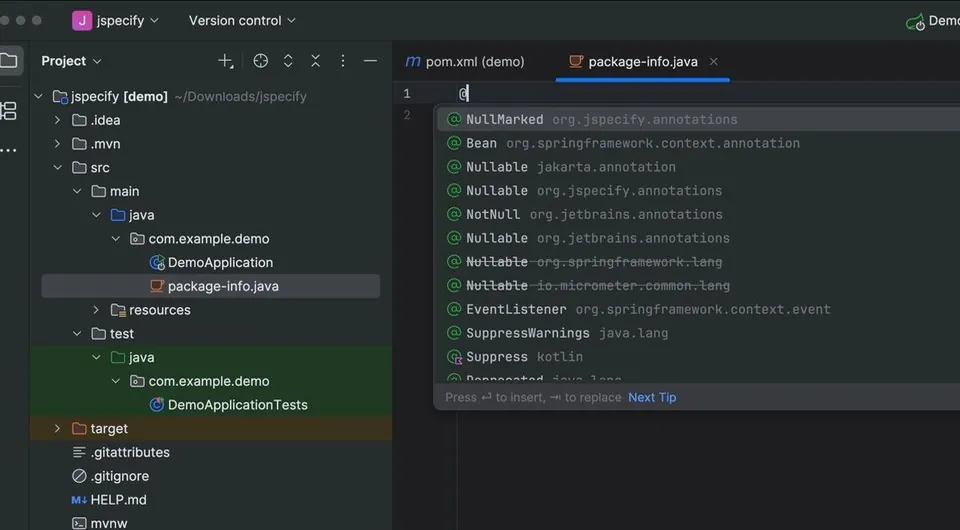
Task: Choose deprecated Nullable io.micrometer.common.lang completion
Action: pyautogui.click(x=698, y=286)
